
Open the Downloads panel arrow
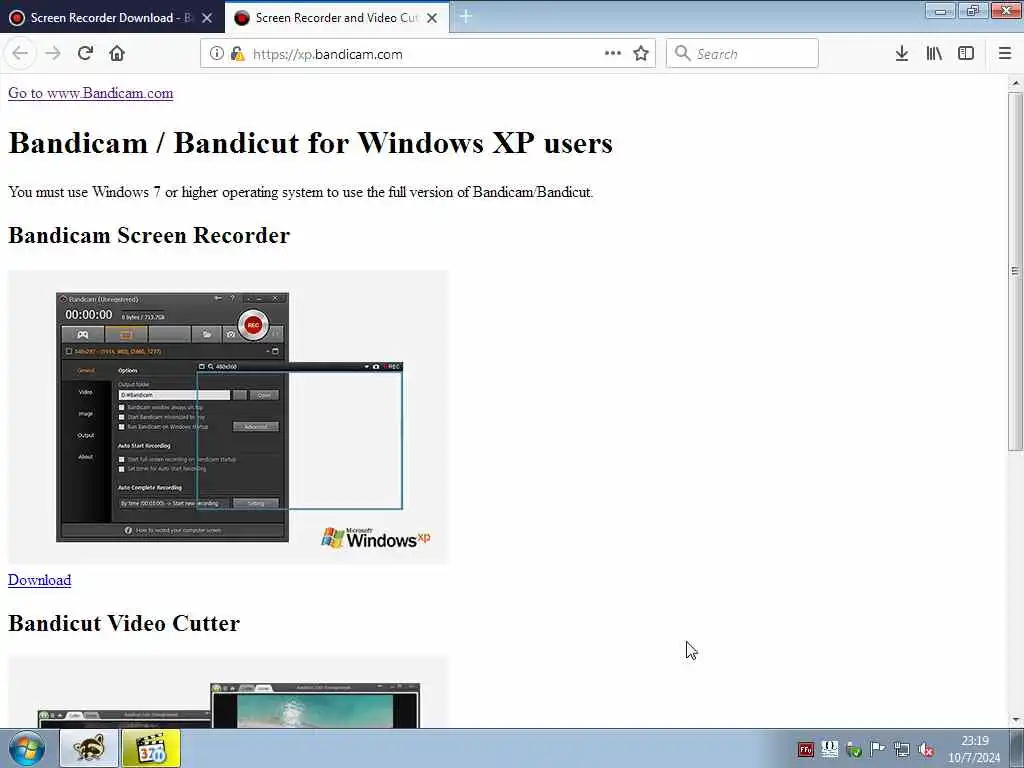(902, 54)
